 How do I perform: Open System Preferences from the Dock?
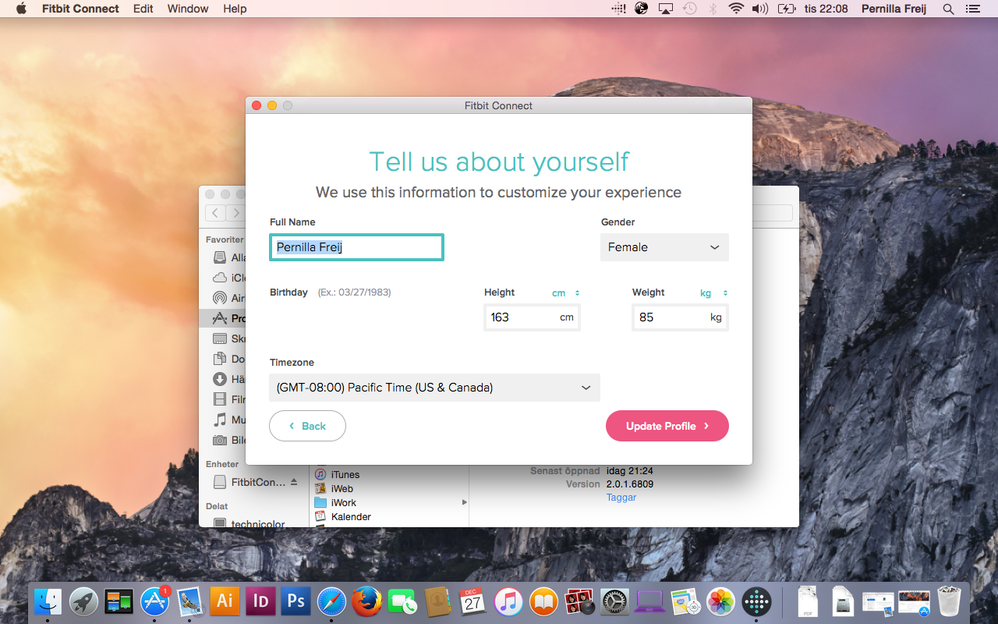tap(615, 601)
